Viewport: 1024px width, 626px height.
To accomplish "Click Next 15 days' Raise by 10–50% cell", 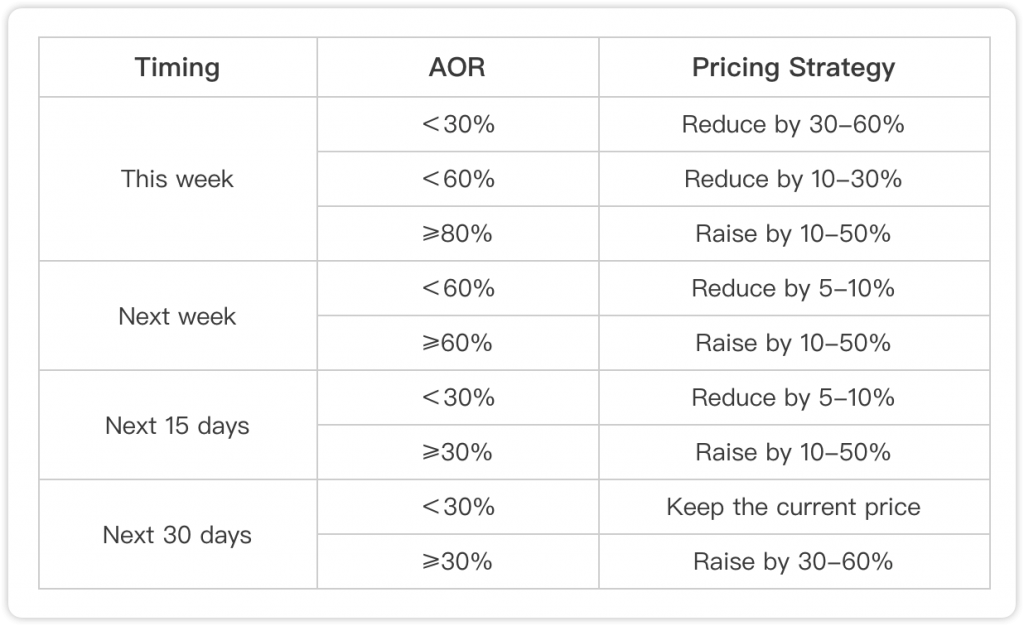I will (794, 452).
